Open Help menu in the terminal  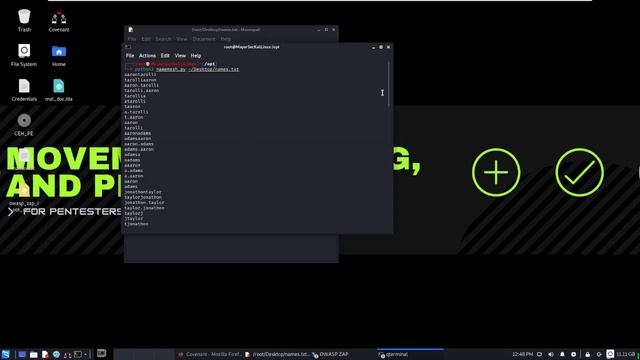click(196, 56)
